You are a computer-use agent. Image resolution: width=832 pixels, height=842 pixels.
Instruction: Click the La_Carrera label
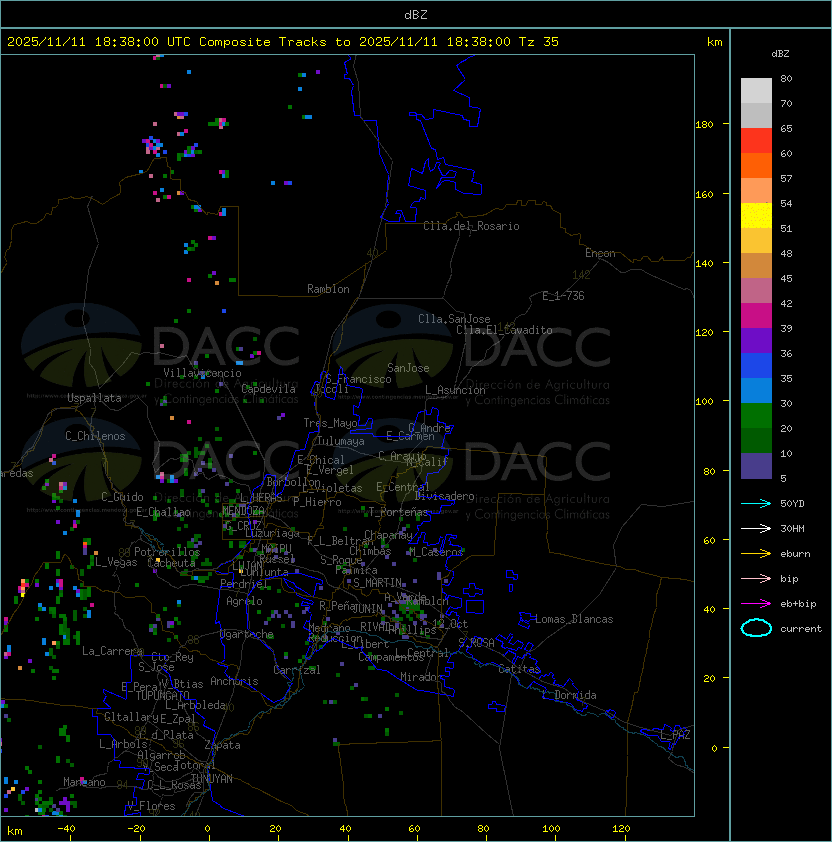click(x=113, y=651)
